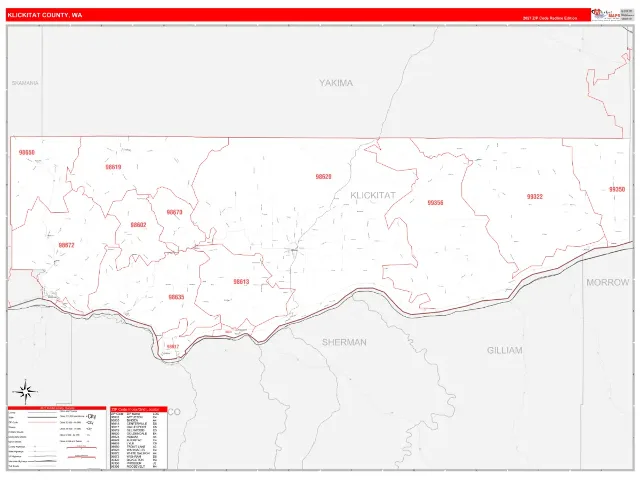Open the ZIP Code index table
Image resolution: width=640 pixels, height=480 pixels.
pos(139,438)
